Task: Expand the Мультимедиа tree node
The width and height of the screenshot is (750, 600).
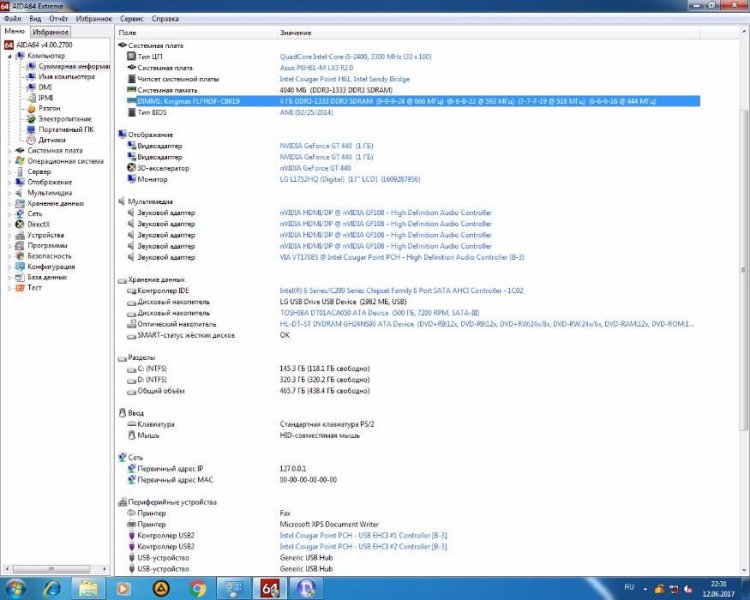Action: 9,193
